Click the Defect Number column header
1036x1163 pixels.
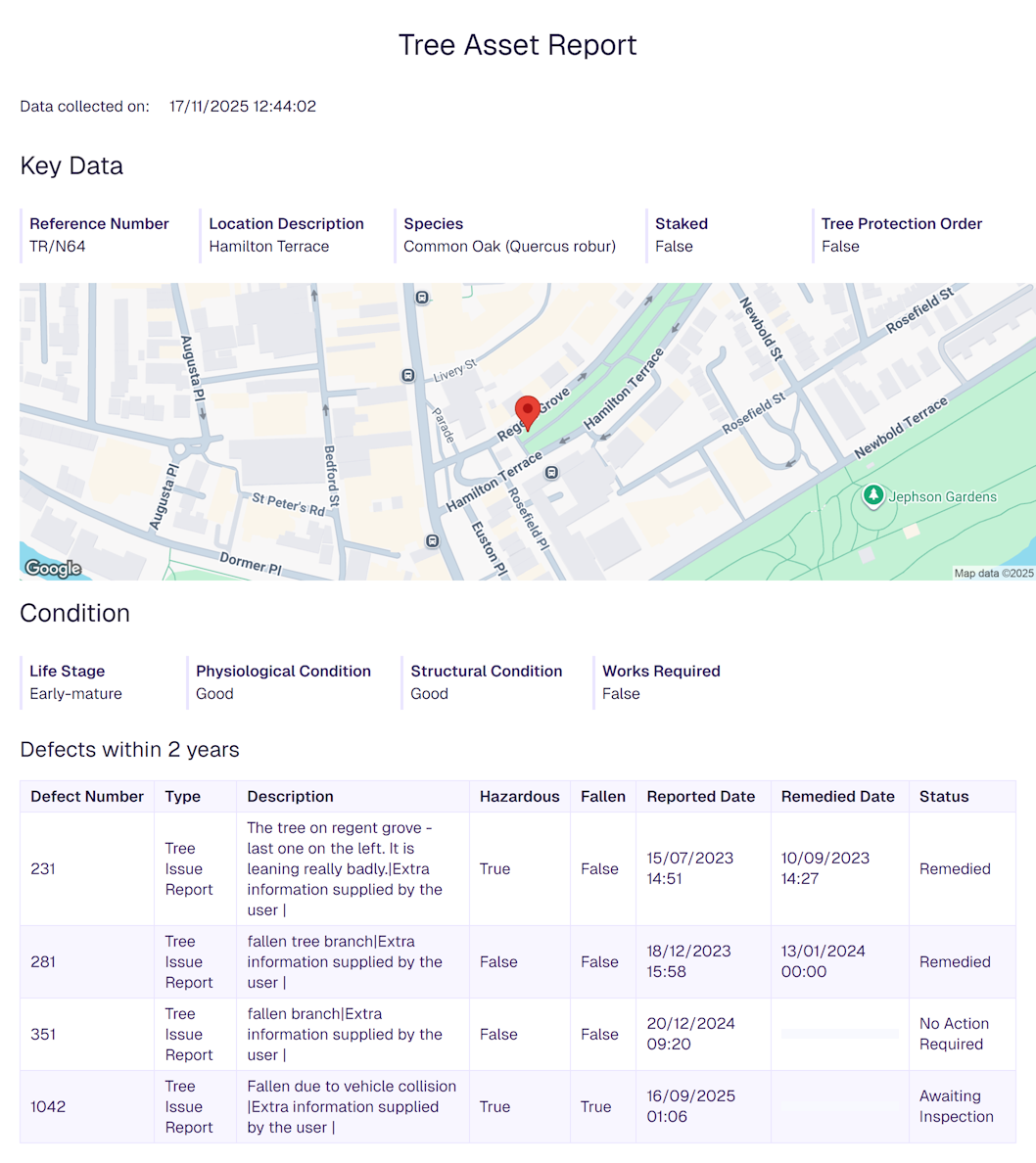click(x=87, y=796)
